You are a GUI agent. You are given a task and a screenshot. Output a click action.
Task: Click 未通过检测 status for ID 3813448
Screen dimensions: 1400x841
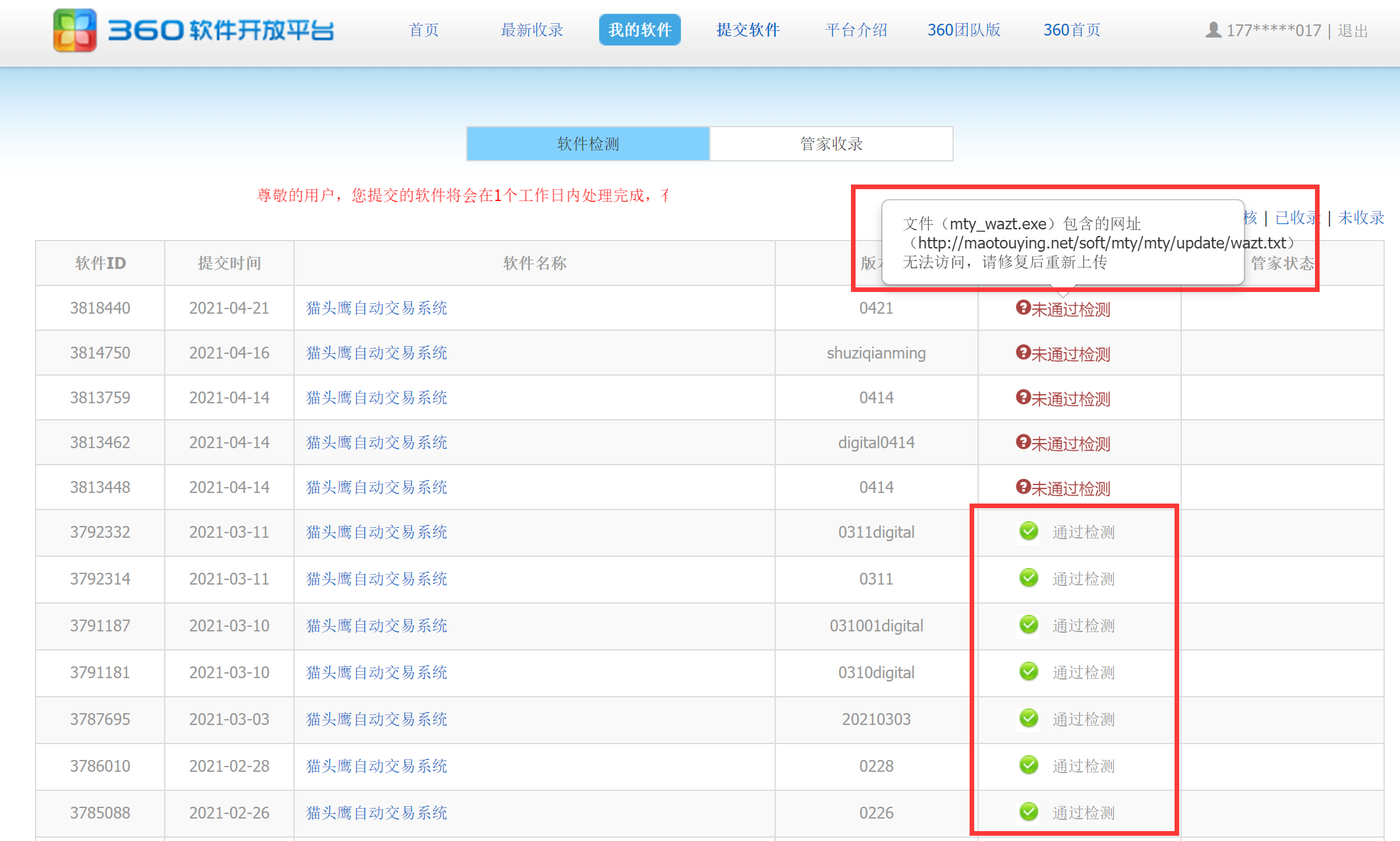tap(1070, 488)
